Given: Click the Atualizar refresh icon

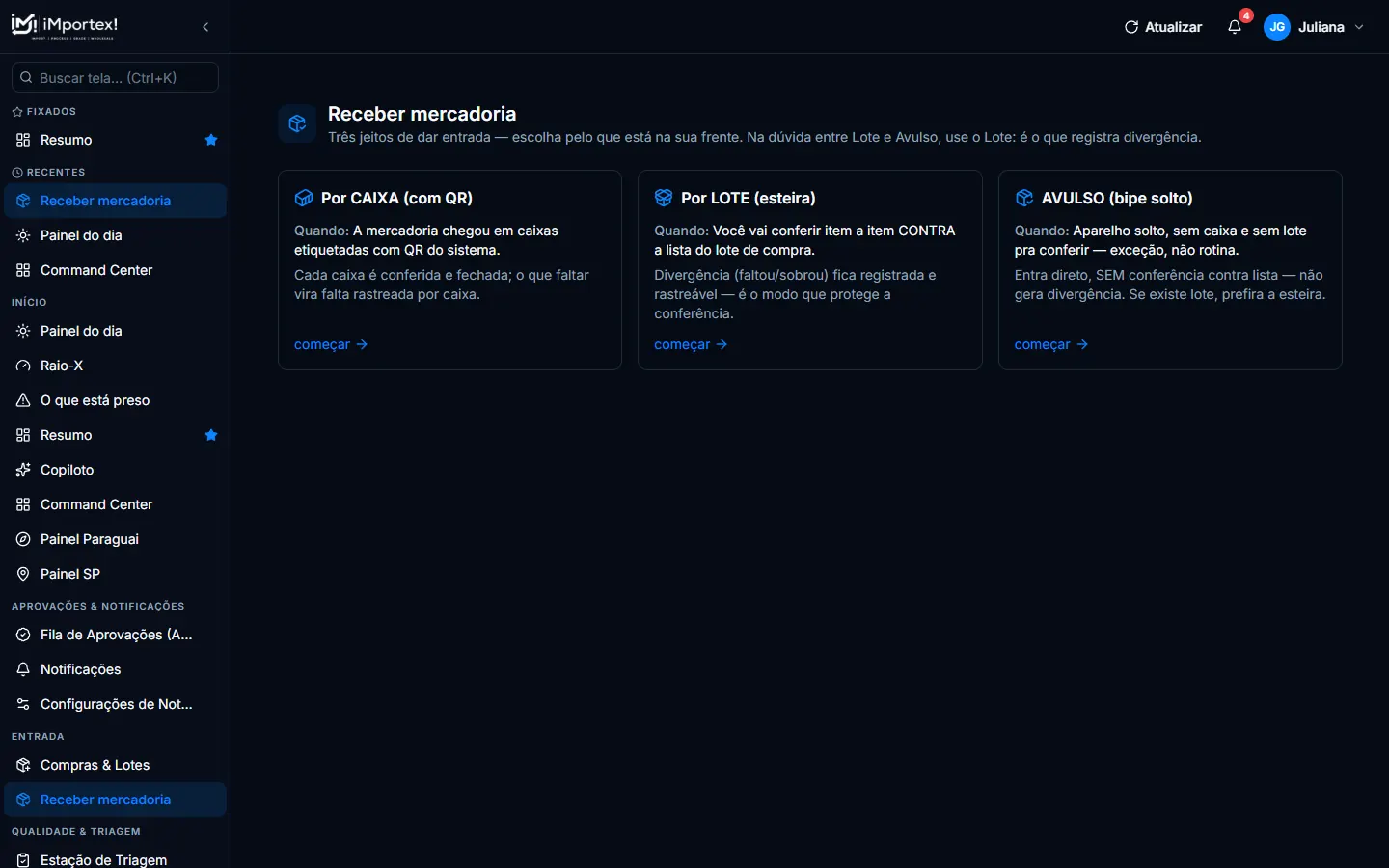Looking at the screenshot, I should click(1131, 27).
